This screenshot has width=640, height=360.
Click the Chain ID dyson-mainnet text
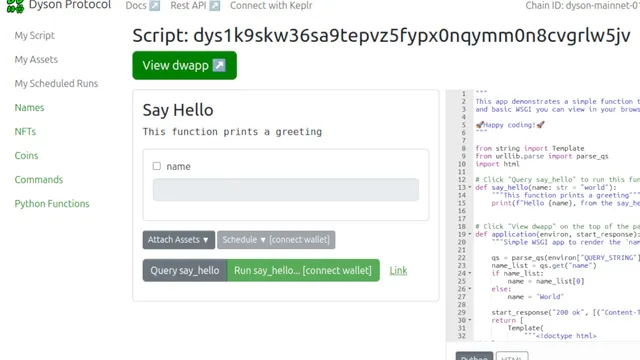pyautogui.click(x=582, y=6)
